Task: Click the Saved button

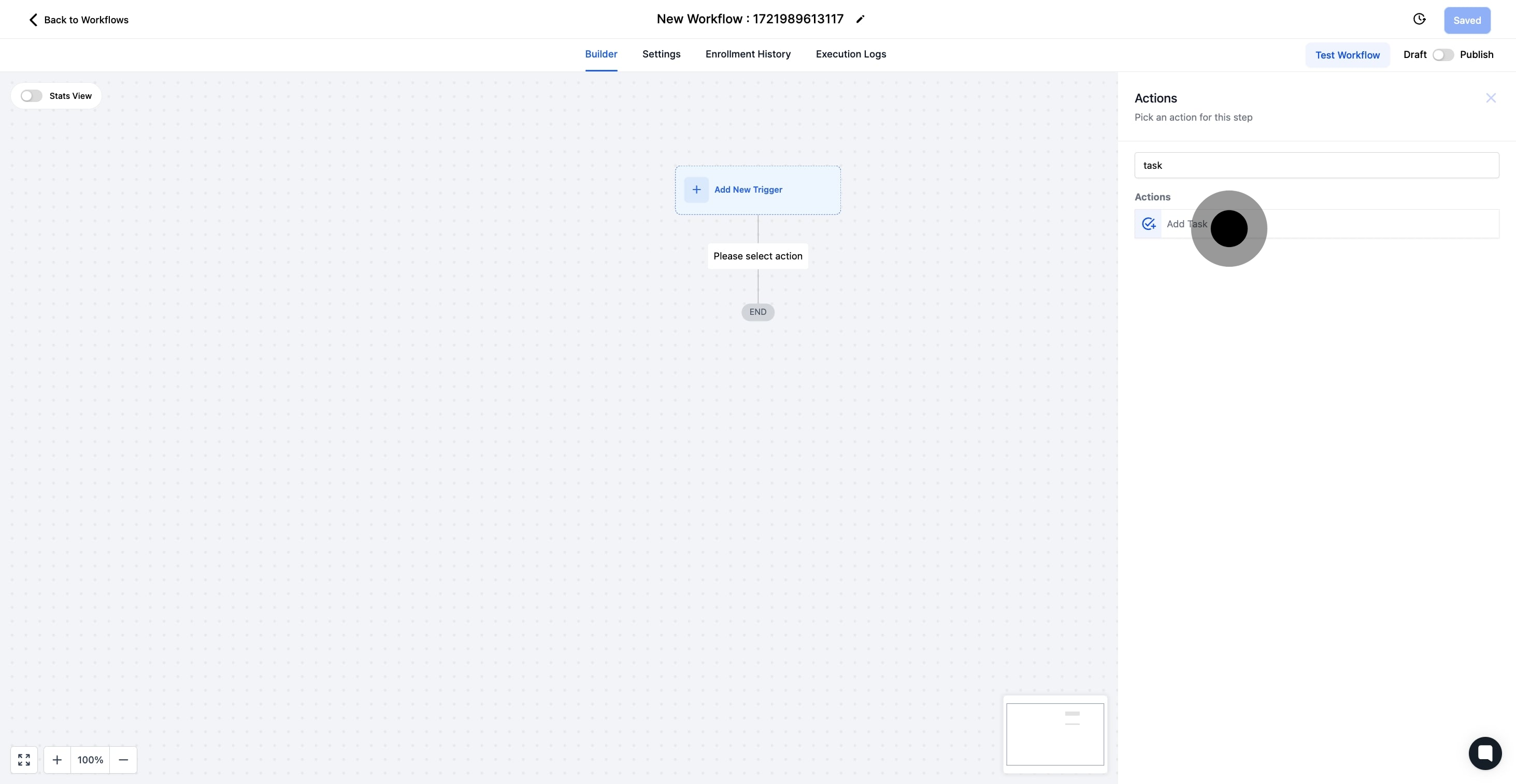Action: [x=1467, y=21]
